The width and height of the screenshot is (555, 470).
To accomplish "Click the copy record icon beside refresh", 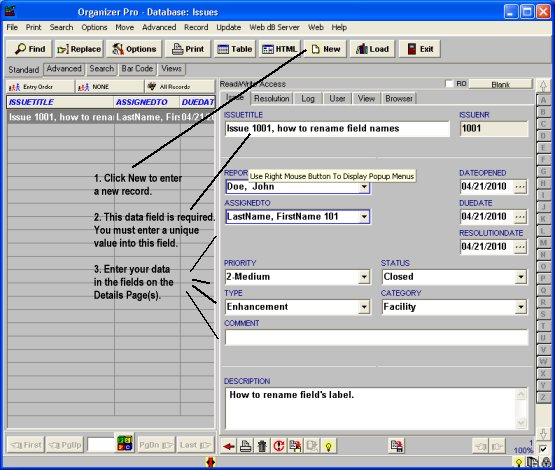I will tap(295, 446).
